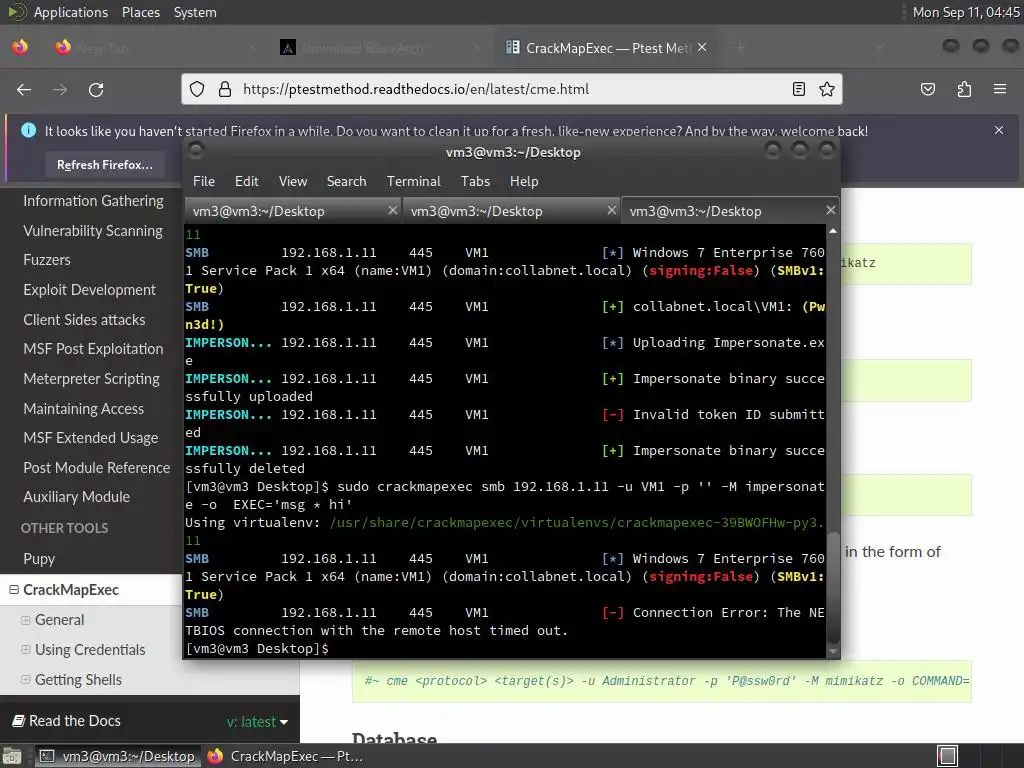1024x768 pixels.
Task: Open MSF Extended Usage sidebar link
Action: pyautogui.click(x=91, y=438)
